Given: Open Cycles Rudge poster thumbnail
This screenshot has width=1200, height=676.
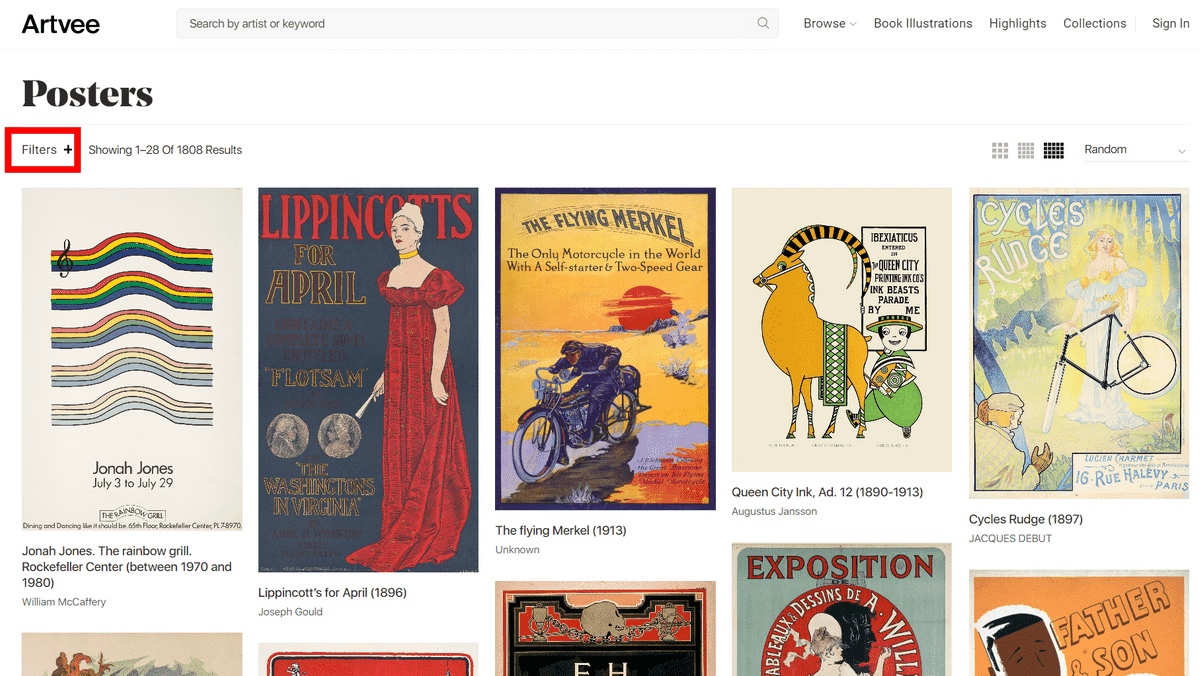Looking at the screenshot, I should 1079,343.
